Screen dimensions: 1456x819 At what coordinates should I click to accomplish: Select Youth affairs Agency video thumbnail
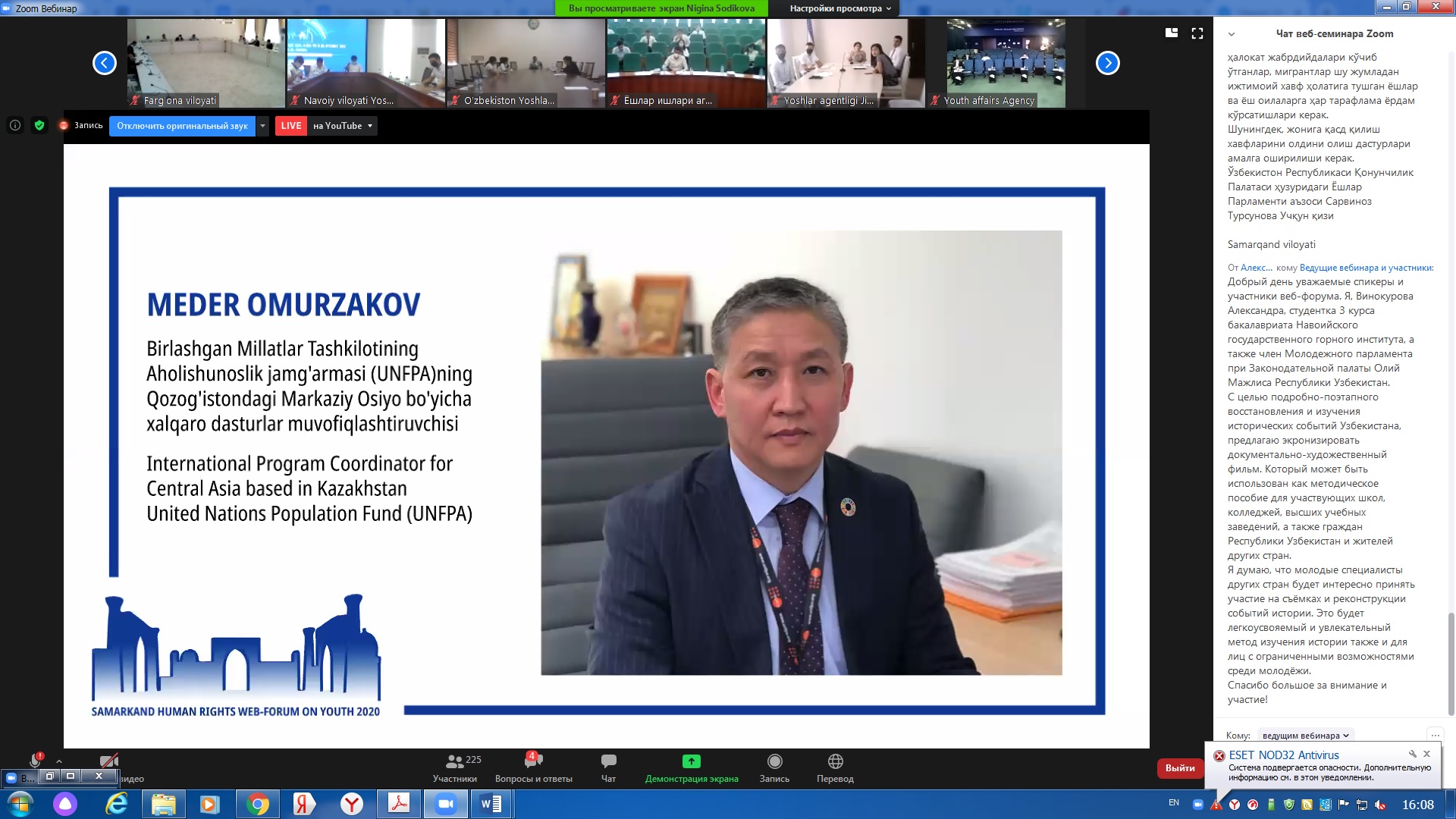(x=1006, y=63)
